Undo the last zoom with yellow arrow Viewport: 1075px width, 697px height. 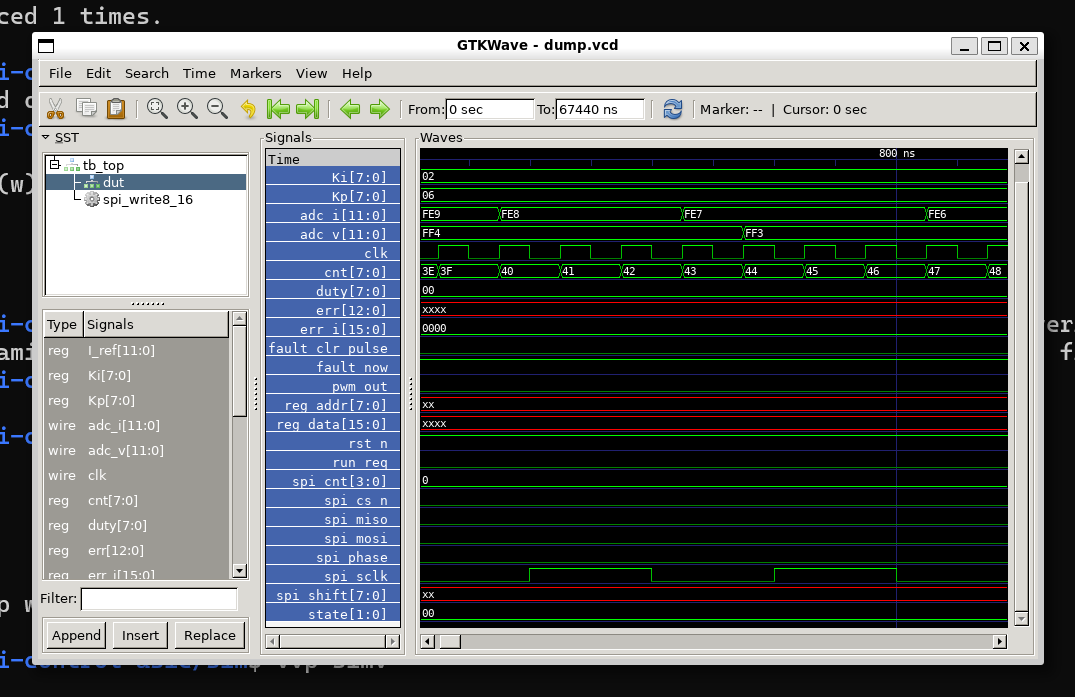248,109
